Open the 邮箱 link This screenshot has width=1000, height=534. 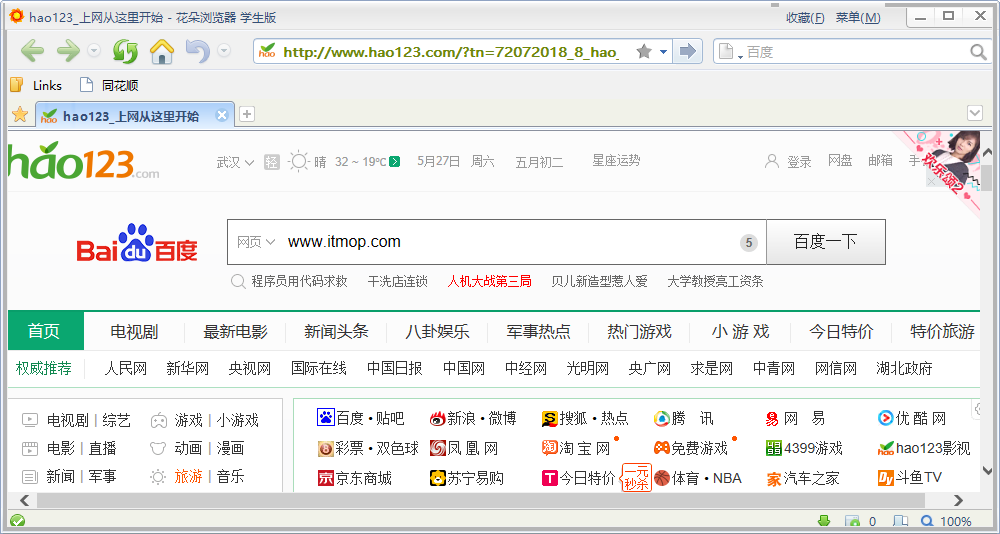(880, 161)
